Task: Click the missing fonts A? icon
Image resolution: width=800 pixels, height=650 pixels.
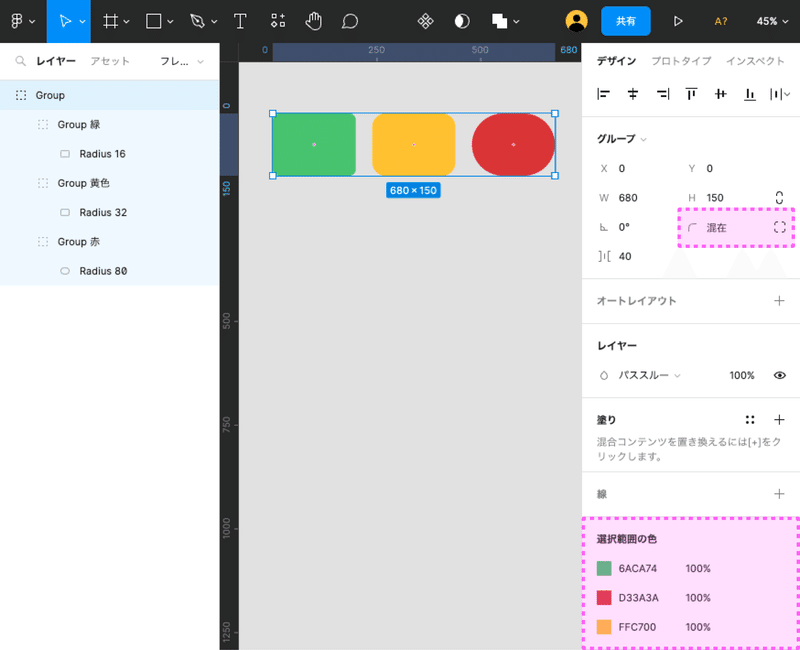Action: [720, 21]
